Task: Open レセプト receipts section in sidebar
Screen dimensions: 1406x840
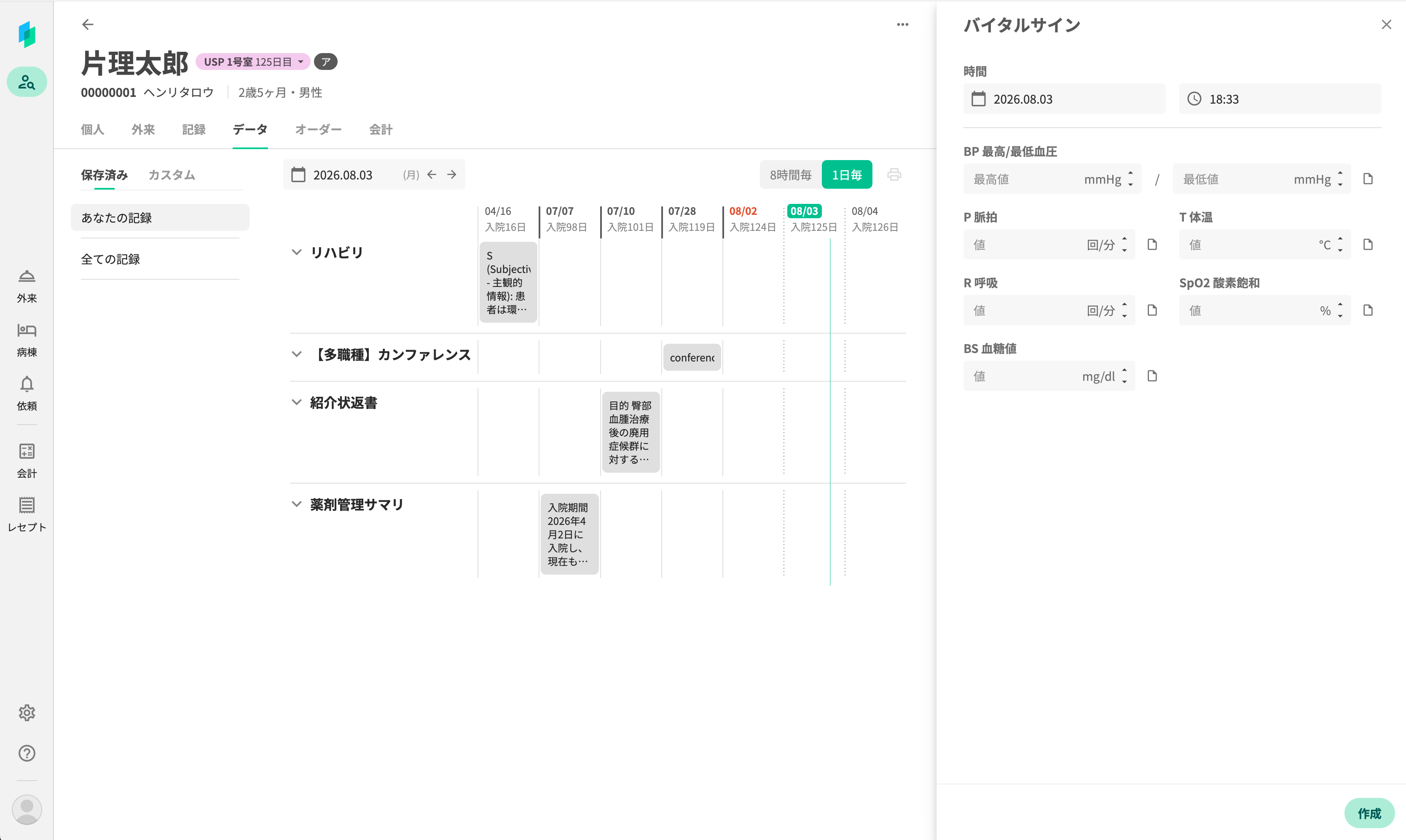Action: (x=27, y=515)
